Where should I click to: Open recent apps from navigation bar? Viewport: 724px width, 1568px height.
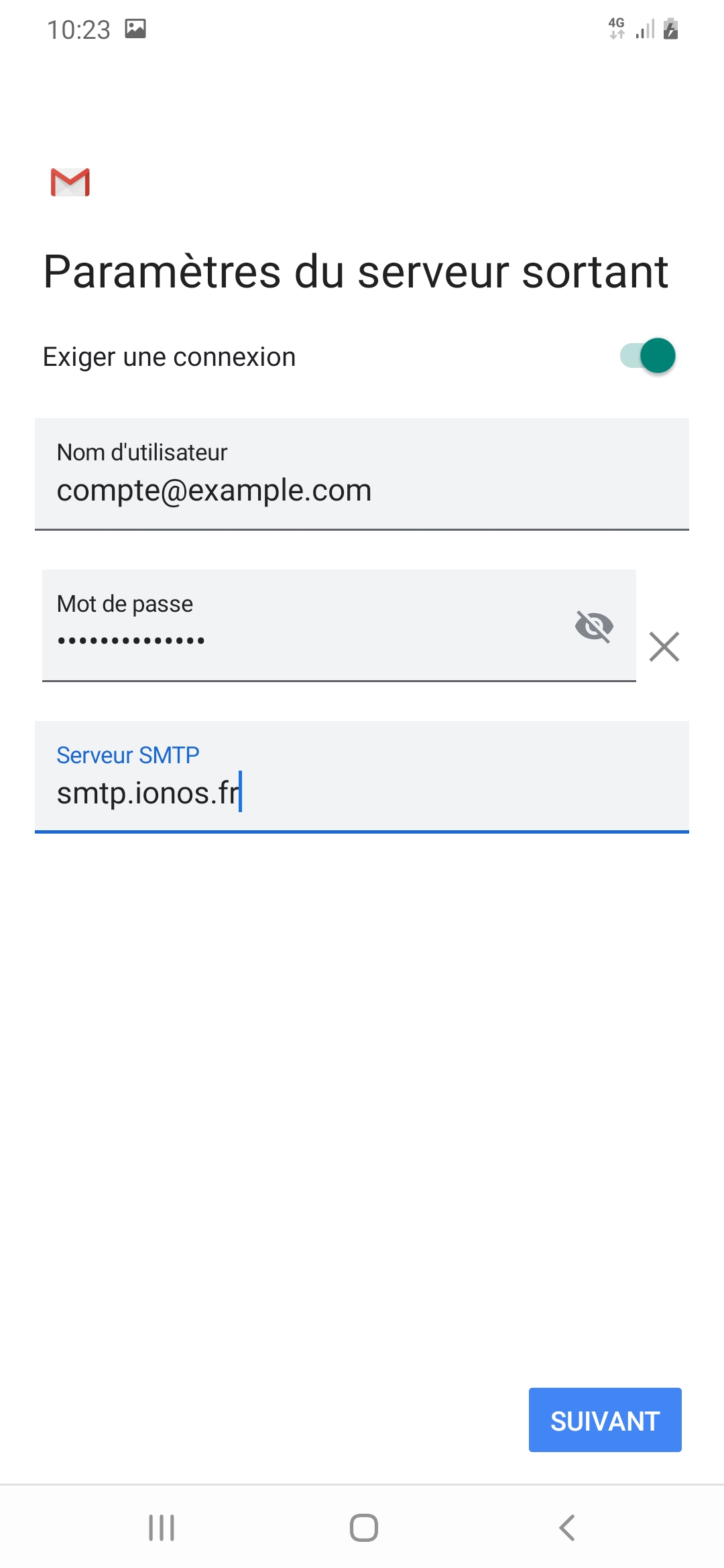click(162, 1528)
